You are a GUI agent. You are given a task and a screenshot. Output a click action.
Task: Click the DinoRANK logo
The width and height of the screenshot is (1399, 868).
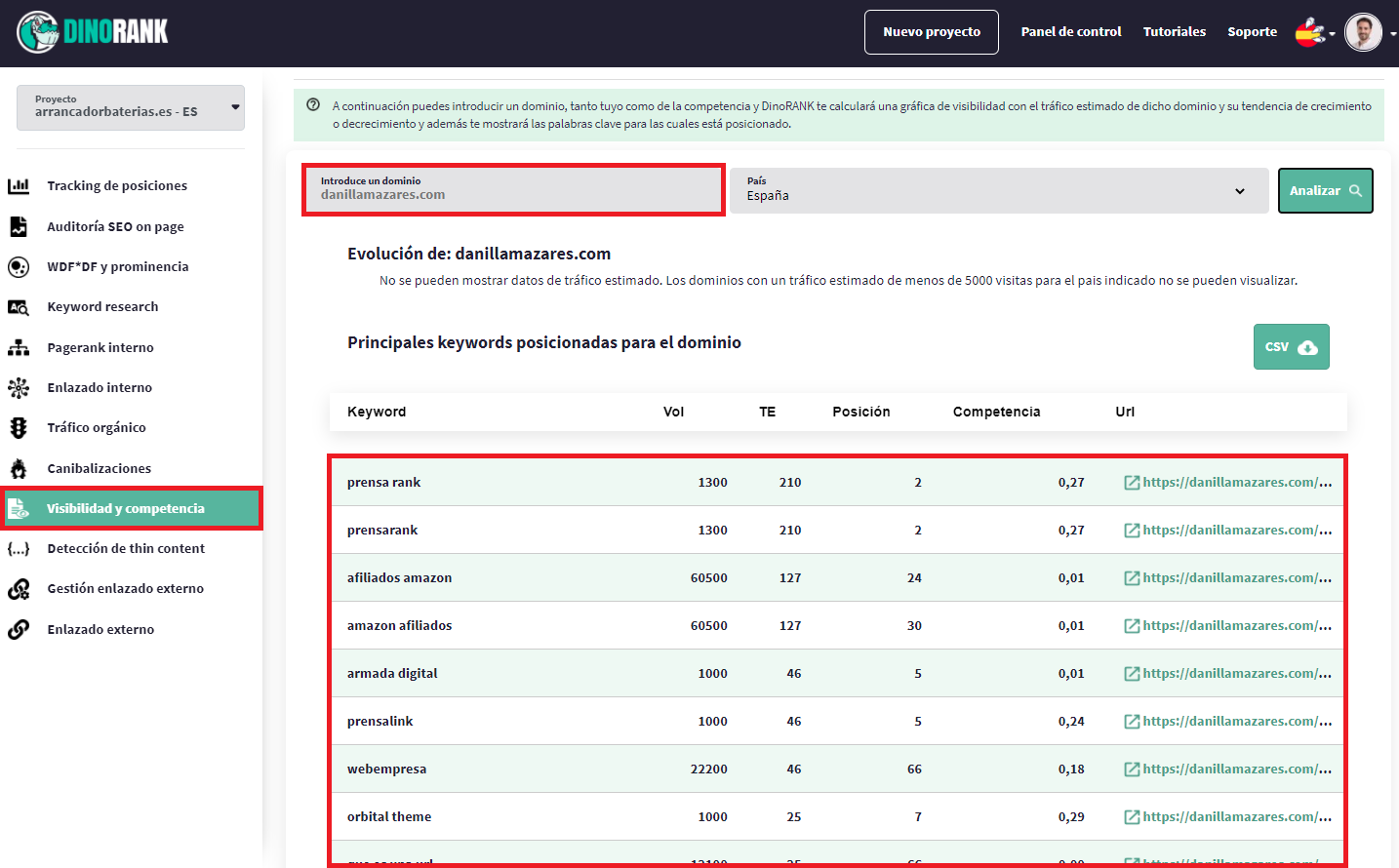[93, 32]
